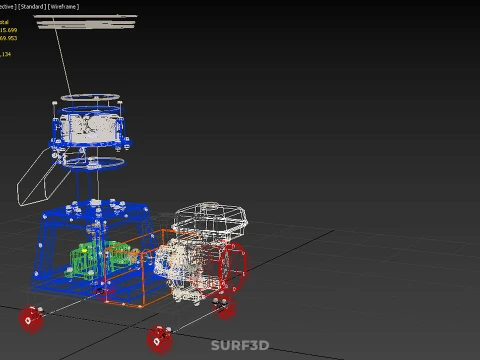Viewport: 480px width, 360px height.
Task: Select the blue ring below the drum
Action: click(x=94, y=163)
